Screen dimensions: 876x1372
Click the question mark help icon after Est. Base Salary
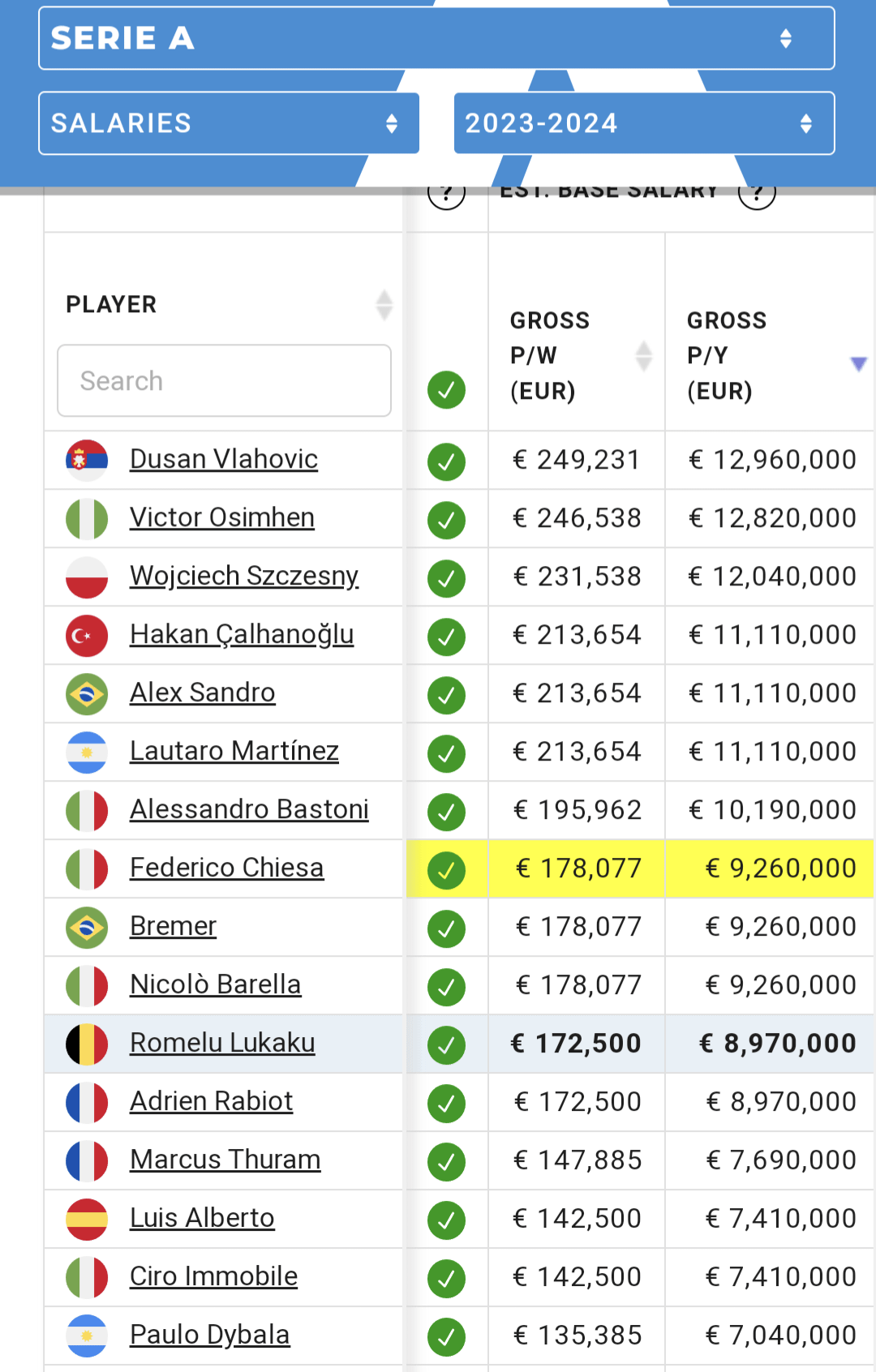[757, 195]
